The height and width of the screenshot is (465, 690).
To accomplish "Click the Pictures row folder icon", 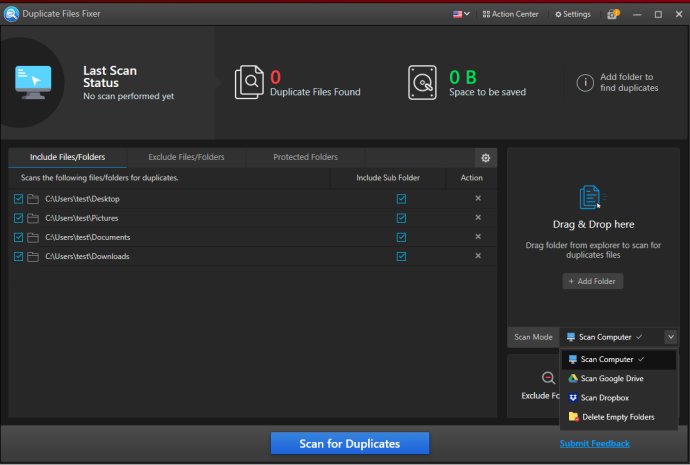I will (33, 218).
